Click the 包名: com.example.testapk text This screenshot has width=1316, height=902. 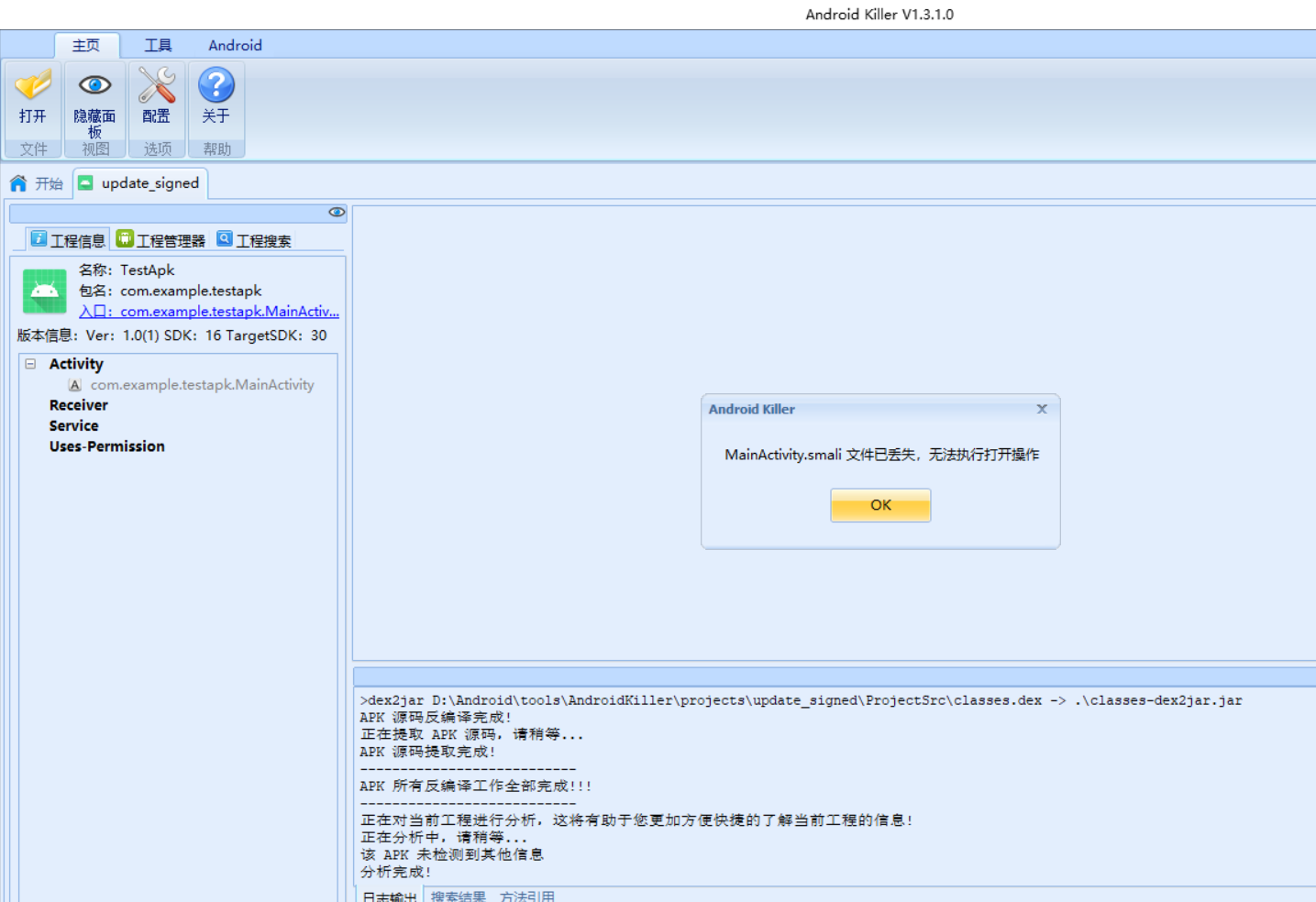click(x=171, y=291)
